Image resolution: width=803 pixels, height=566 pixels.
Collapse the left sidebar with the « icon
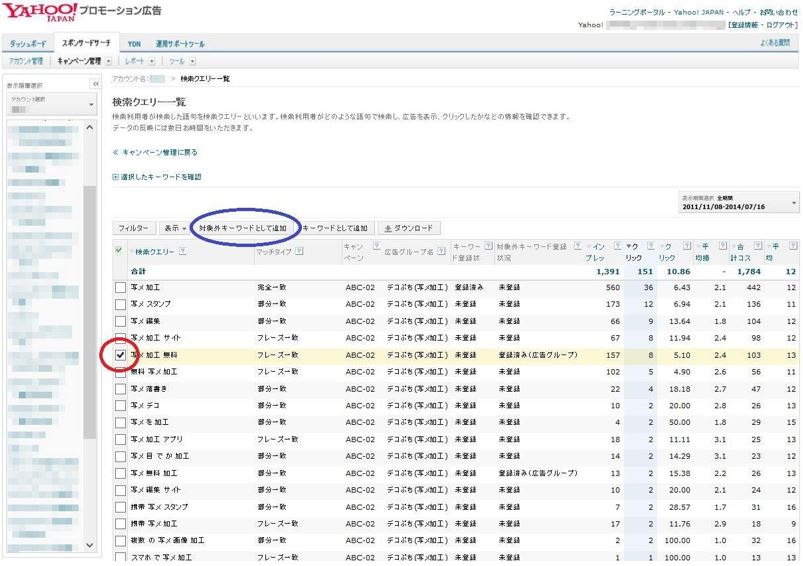tap(95, 83)
